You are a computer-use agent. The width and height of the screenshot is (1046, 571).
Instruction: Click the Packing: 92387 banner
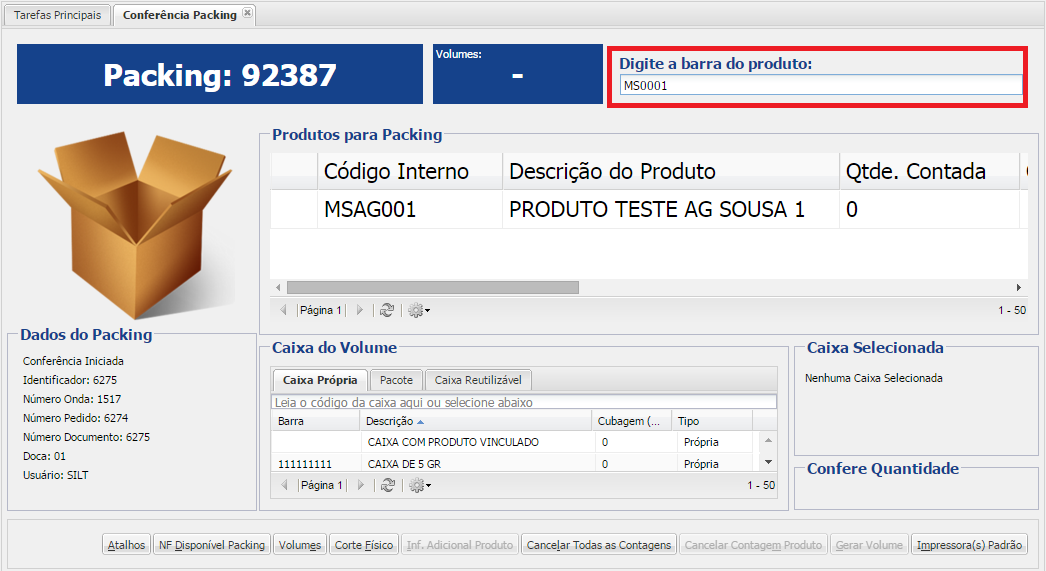(x=220, y=74)
